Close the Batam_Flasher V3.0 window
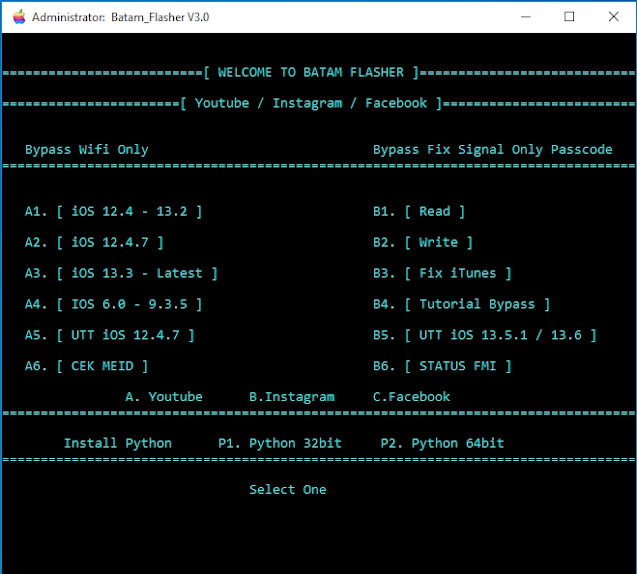The image size is (637, 574). coord(613,17)
